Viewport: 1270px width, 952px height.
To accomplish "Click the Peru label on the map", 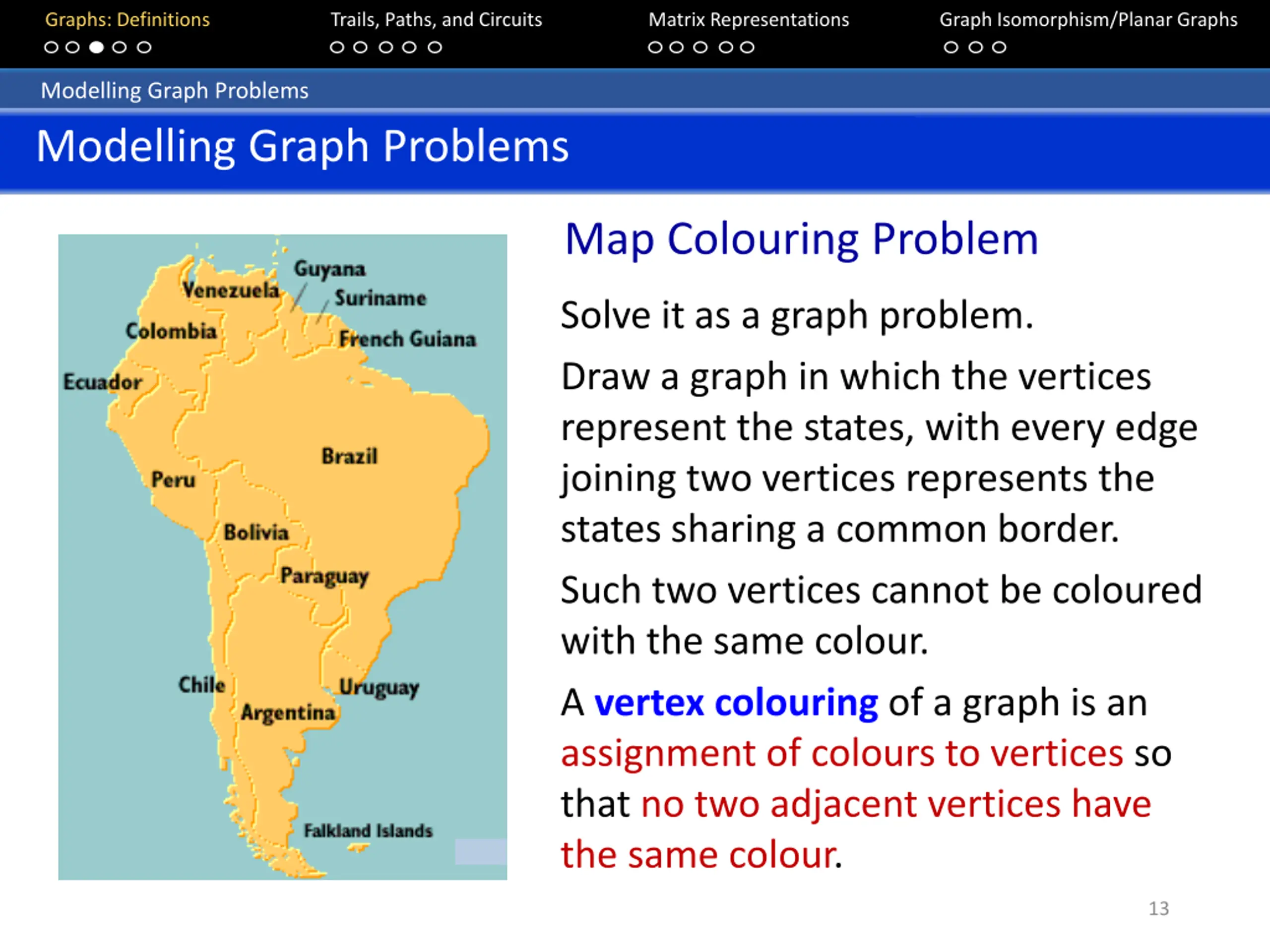I will pos(174,480).
